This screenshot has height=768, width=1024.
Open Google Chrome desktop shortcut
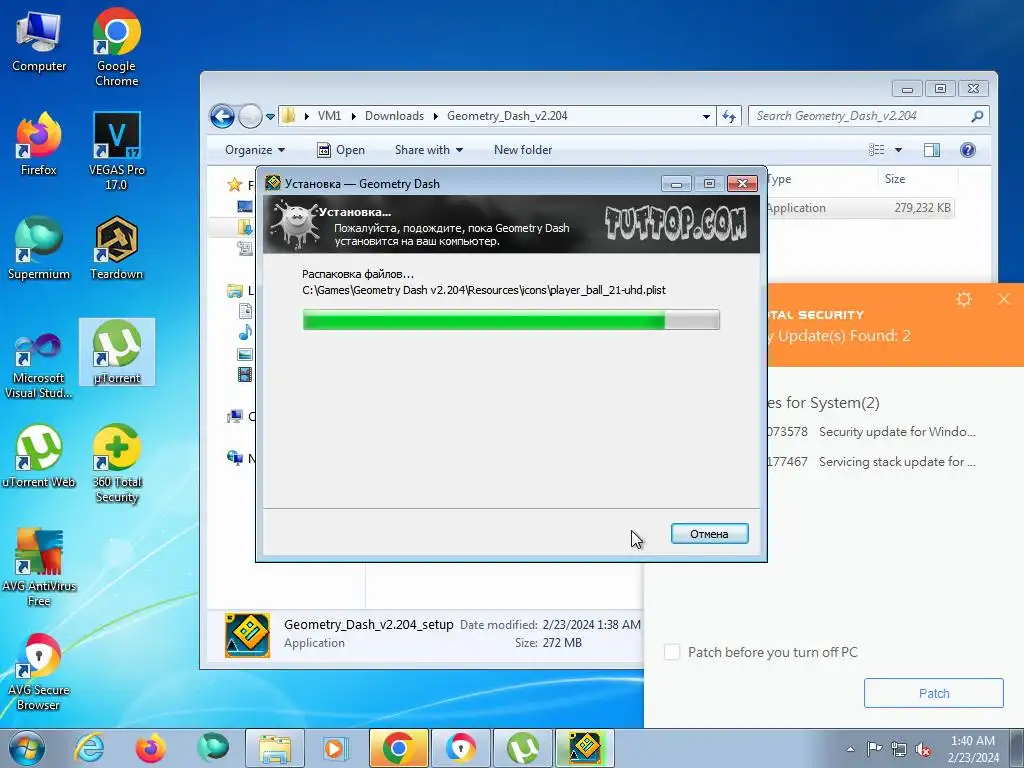[116, 47]
